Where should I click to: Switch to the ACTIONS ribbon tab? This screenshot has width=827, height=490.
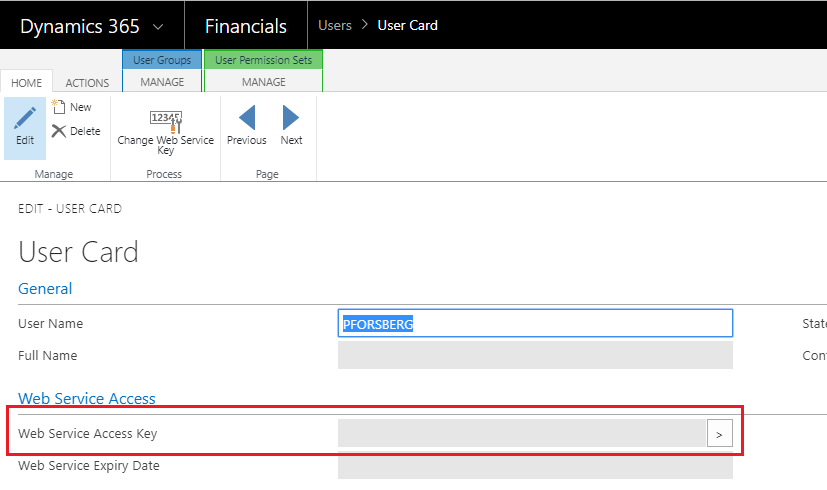coord(87,83)
